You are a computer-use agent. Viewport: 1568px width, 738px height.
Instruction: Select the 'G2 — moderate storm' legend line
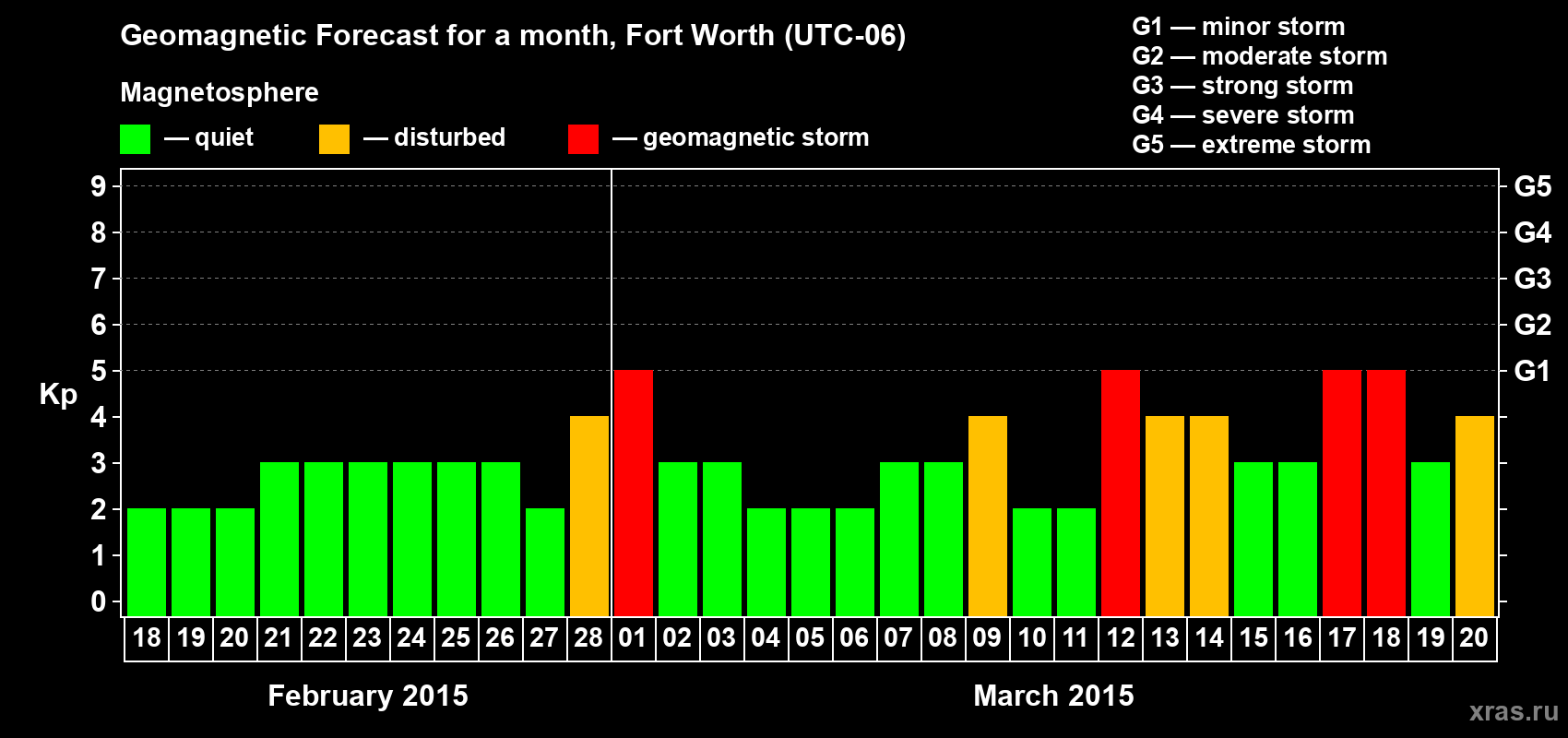point(1259,56)
